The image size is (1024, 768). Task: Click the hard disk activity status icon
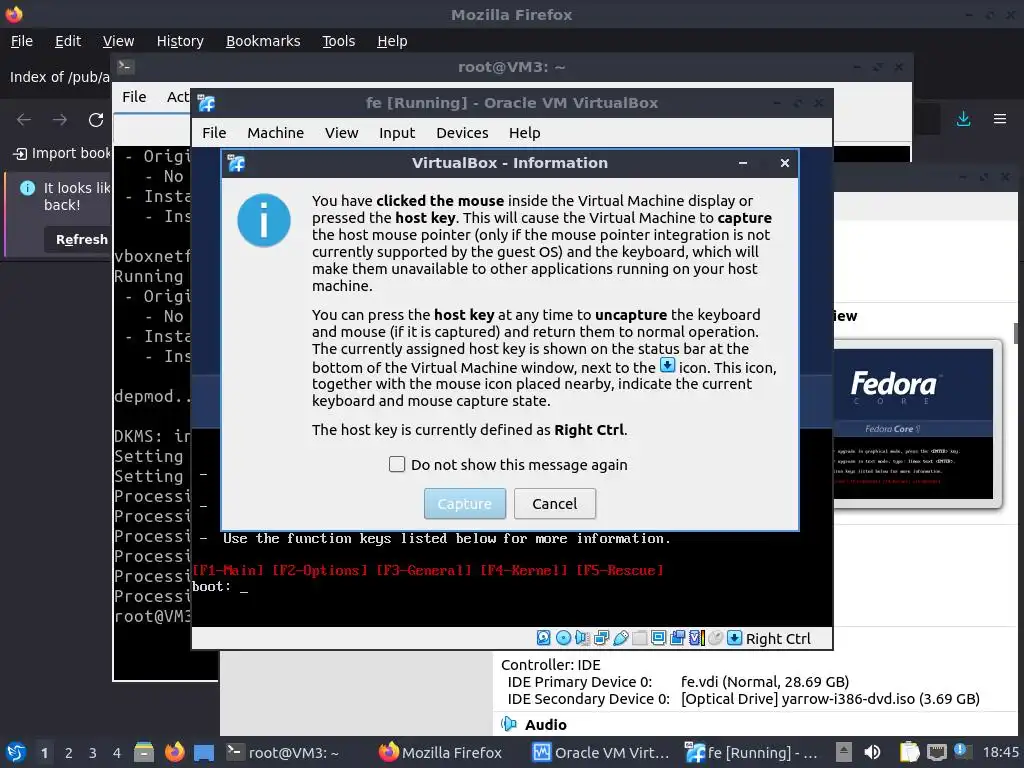543,638
